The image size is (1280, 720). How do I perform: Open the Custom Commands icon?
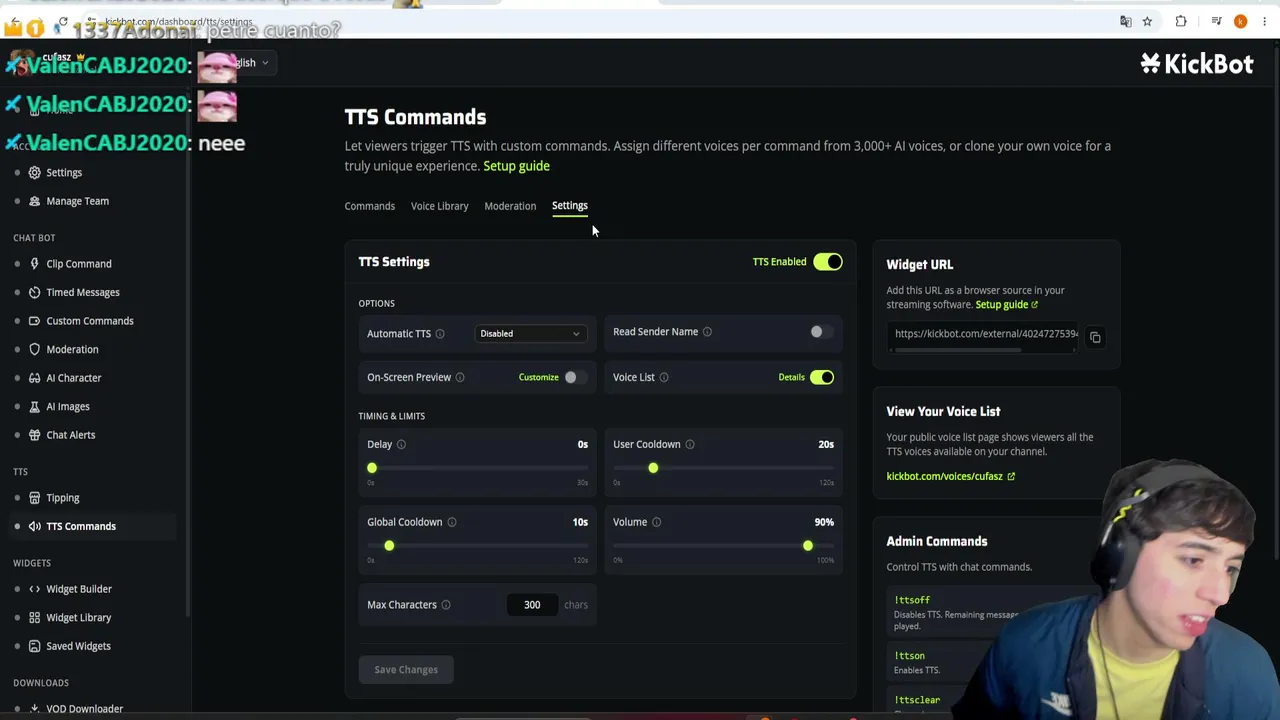[35, 321]
